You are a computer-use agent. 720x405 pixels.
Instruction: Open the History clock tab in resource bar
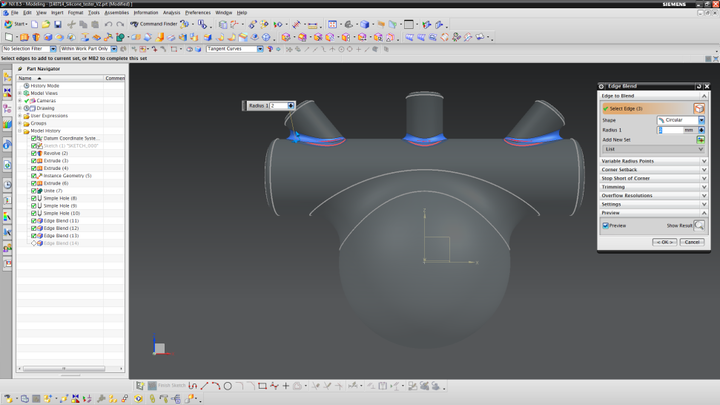point(7,185)
